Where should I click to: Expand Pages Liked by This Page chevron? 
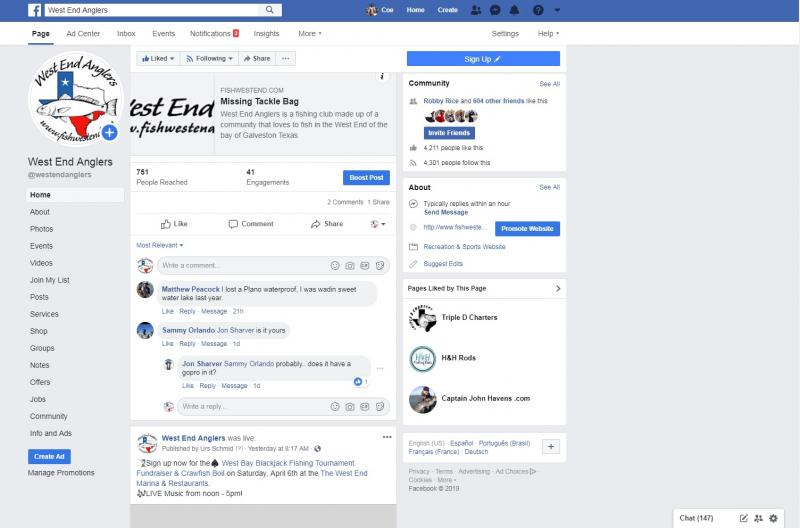[558, 288]
